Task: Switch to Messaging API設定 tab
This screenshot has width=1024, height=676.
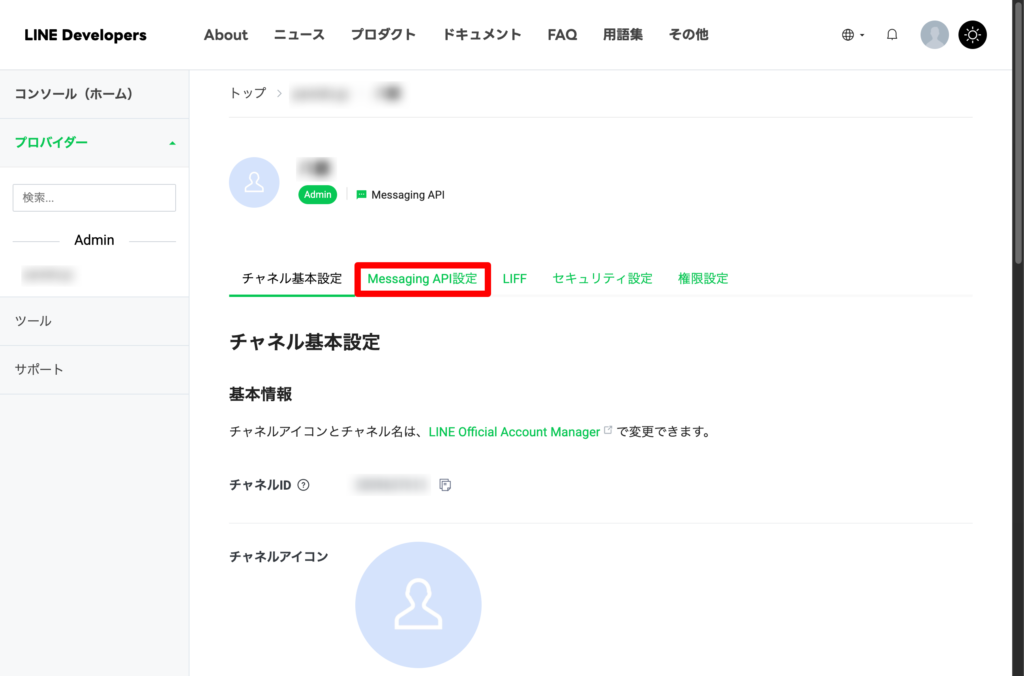Action: pyautogui.click(x=422, y=279)
